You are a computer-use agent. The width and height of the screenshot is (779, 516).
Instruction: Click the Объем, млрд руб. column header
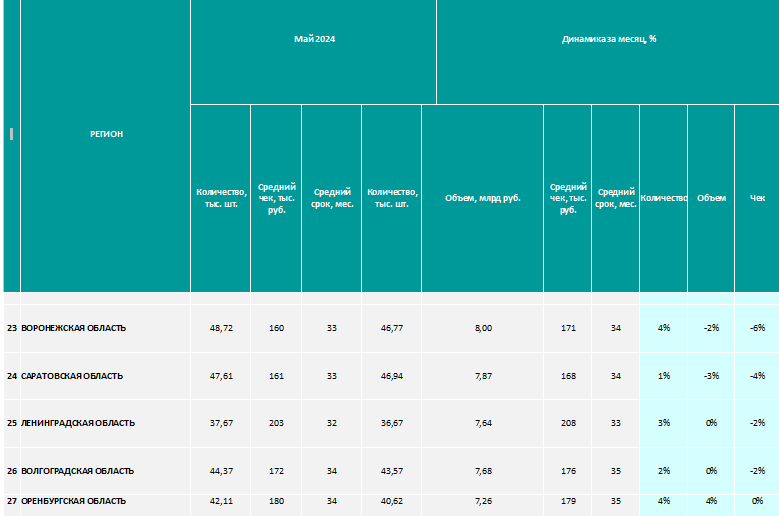pyautogui.click(x=482, y=198)
